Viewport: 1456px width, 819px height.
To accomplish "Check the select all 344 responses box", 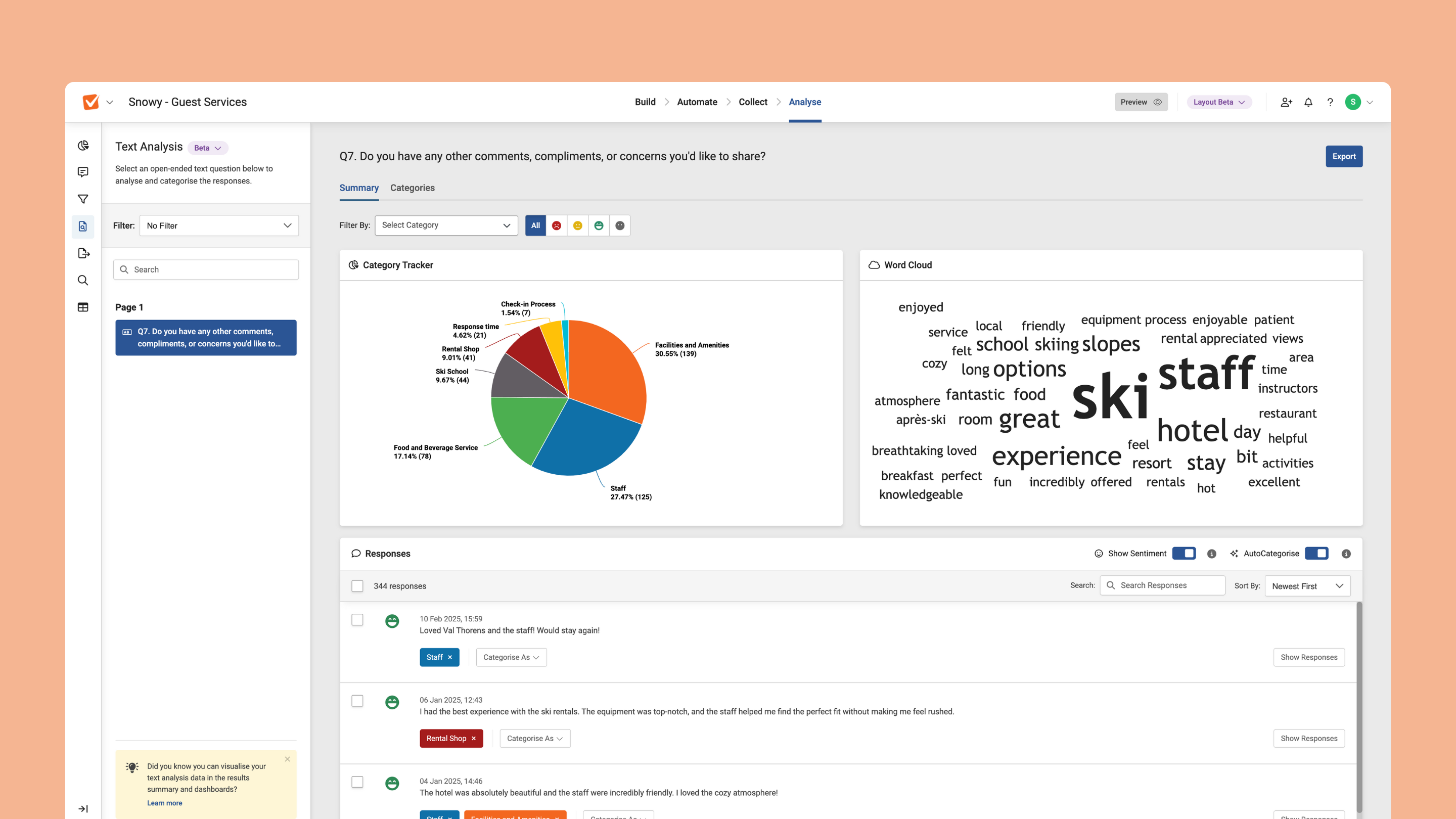I will tap(357, 586).
